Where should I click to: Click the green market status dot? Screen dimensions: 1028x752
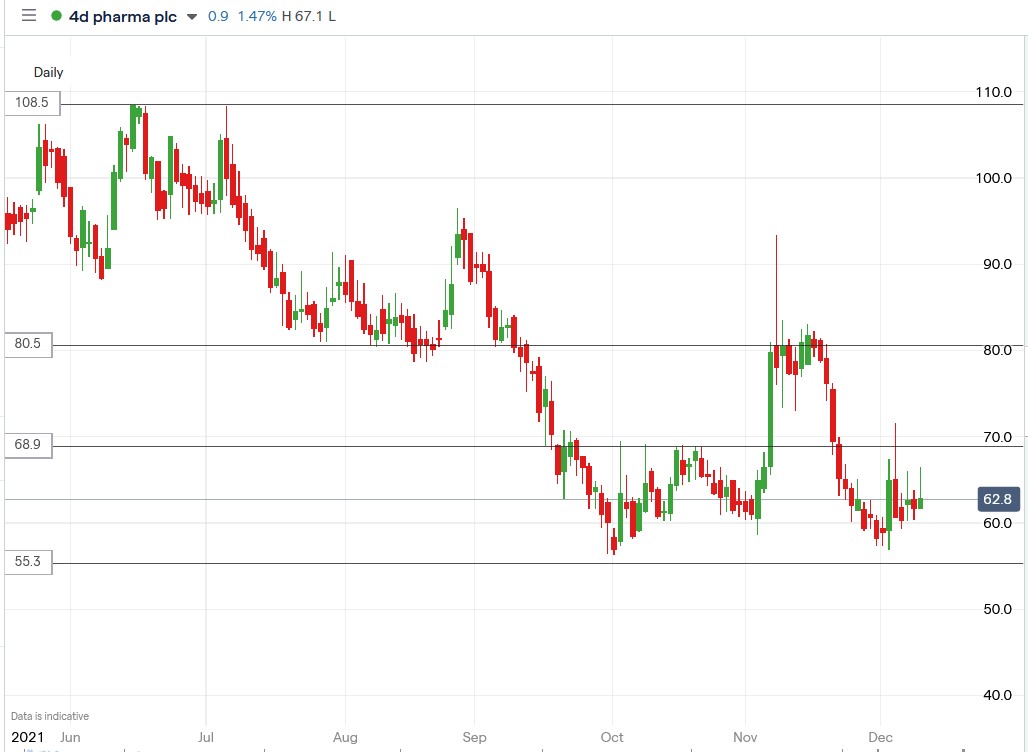pos(57,16)
